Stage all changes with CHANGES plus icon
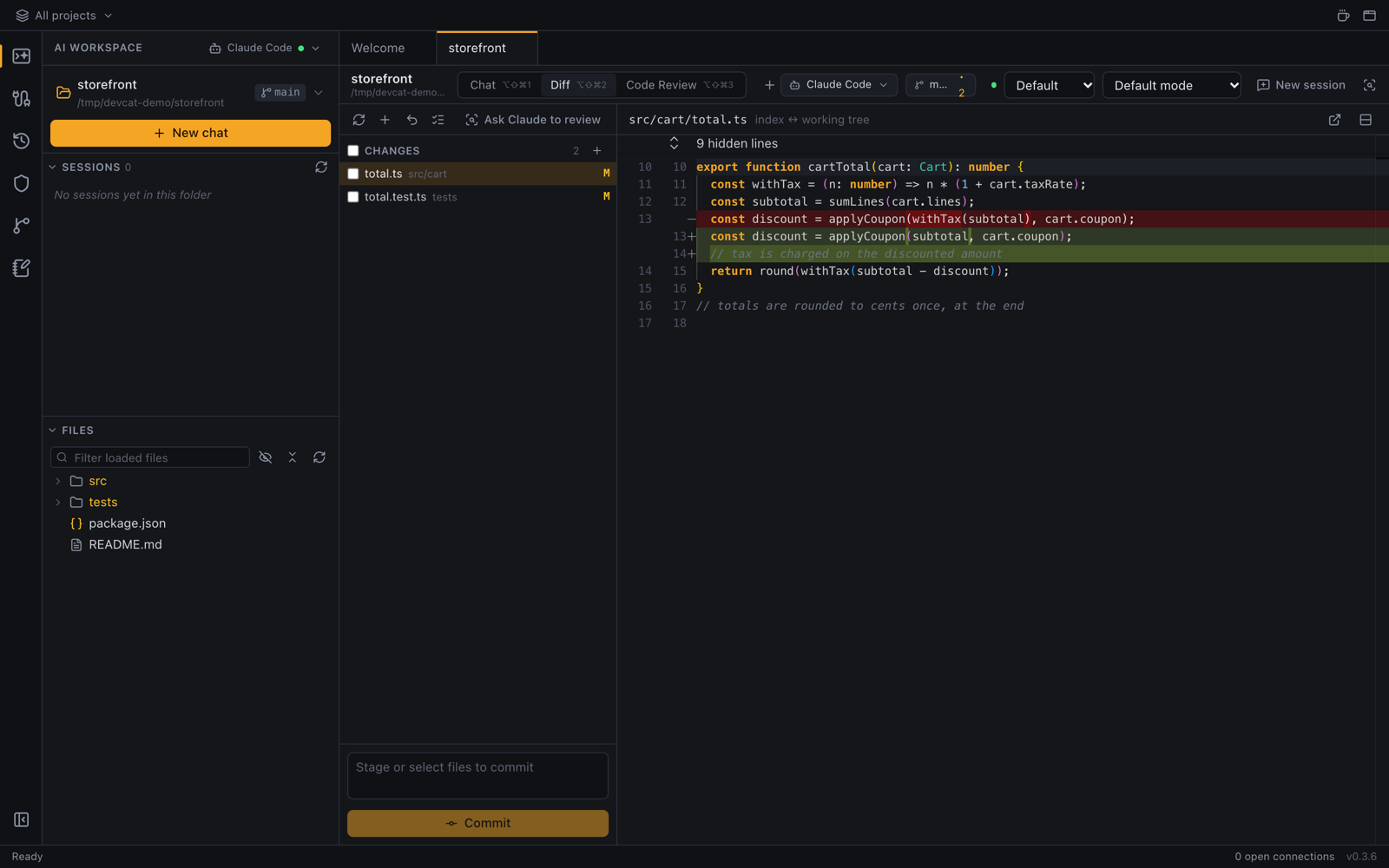Screen dimensions: 1389x868 pos(597,151)
